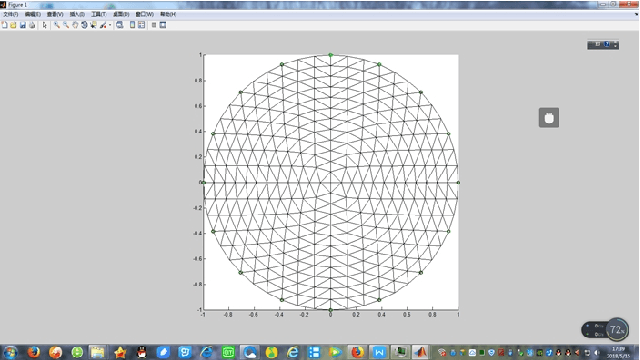Click the green marker at the circle's top
640x360 pixels.
(331, 55)
